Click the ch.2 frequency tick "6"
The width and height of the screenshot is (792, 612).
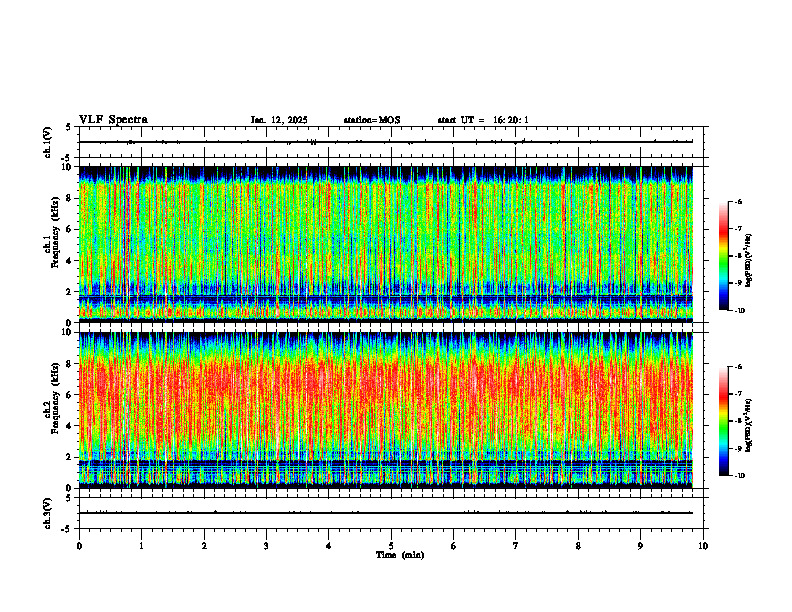tap(70, 395)
